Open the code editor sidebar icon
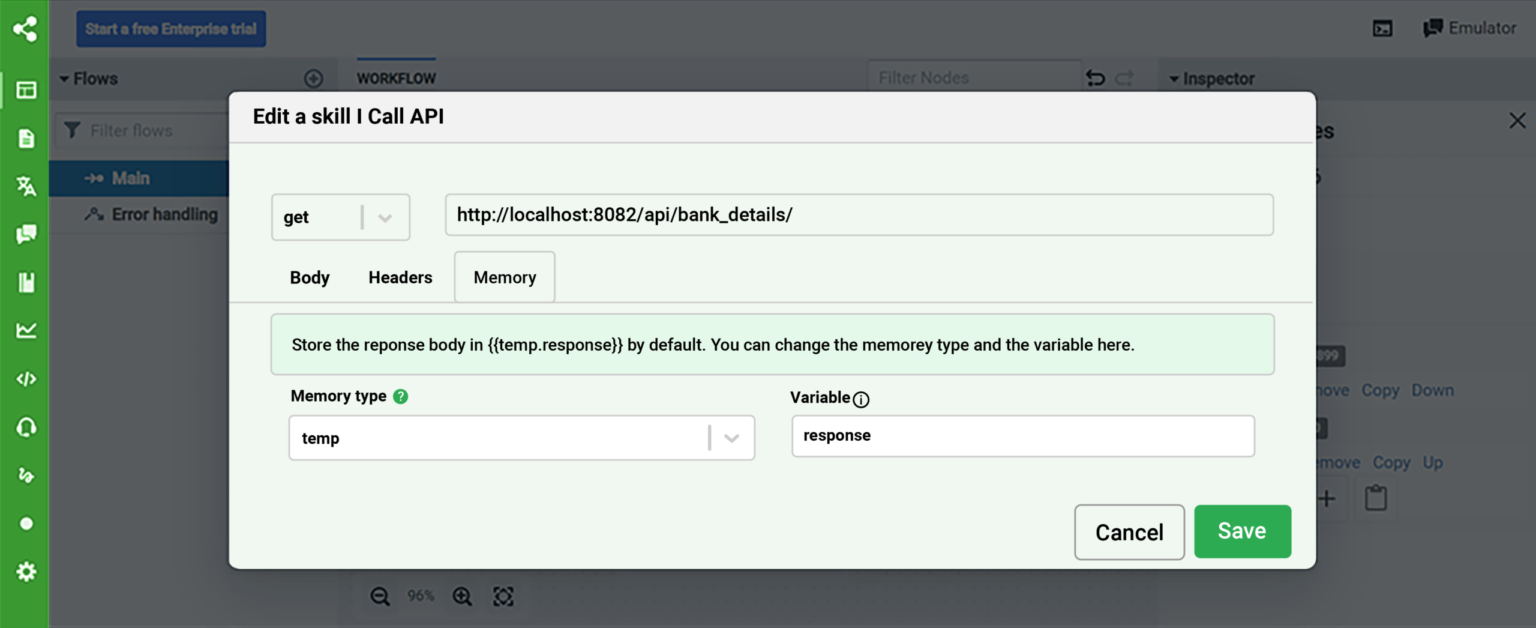The height and width of the screenshot is (628, 1536). (x=26, y=379)
